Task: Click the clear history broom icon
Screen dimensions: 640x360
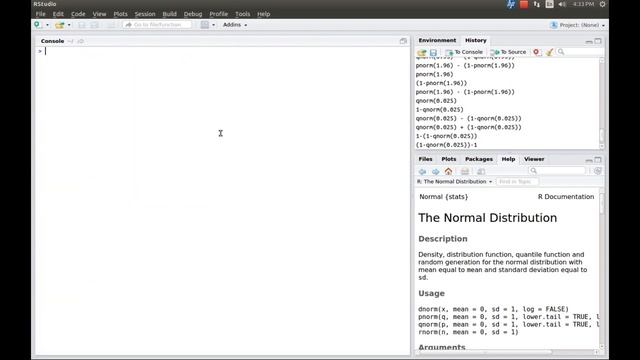Action: click(x=549, y=52)
